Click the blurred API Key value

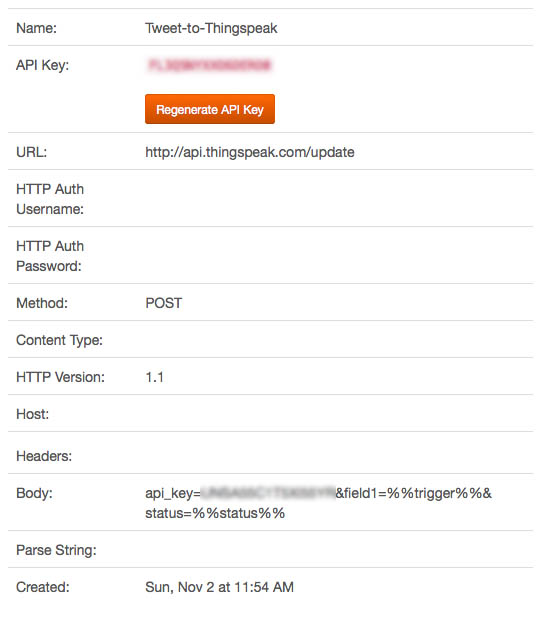tap(209, 65)
